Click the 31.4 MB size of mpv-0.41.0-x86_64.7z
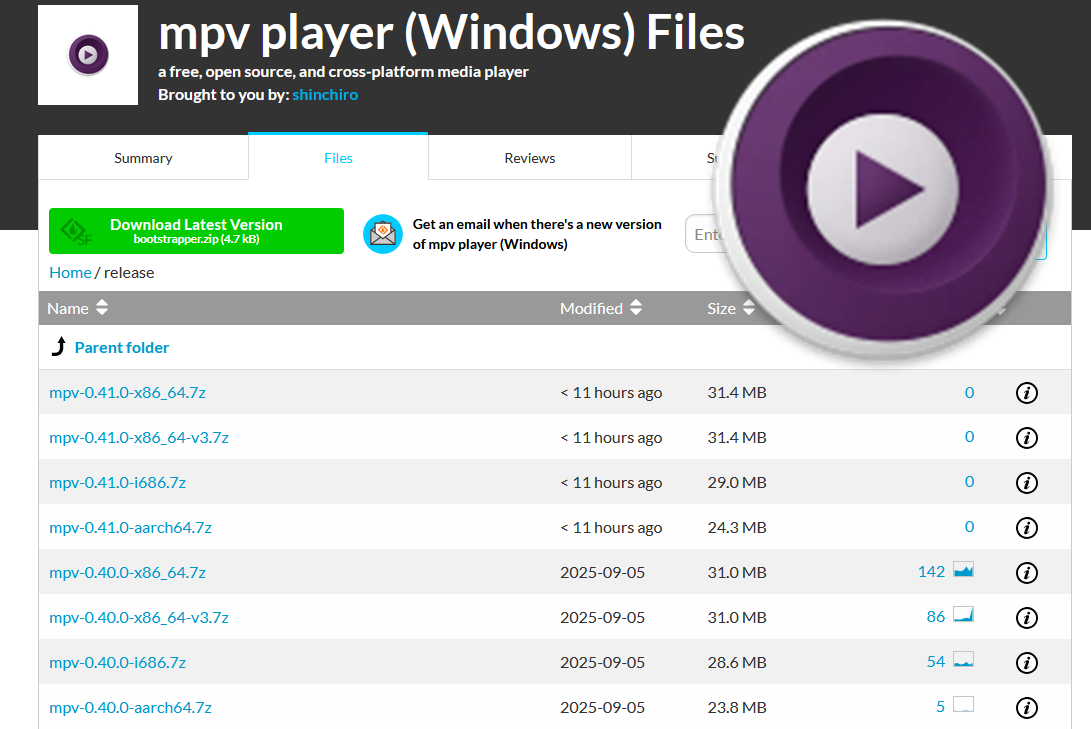The width and height of the screenshot is (1091, 729). (737, 392)
